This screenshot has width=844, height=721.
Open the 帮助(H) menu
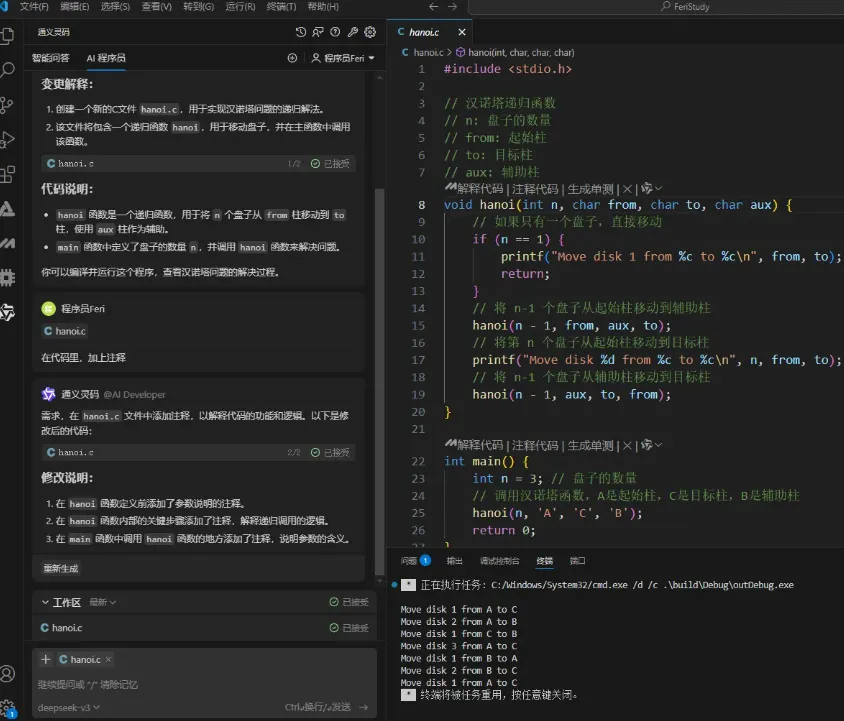[x=323, y=6]
